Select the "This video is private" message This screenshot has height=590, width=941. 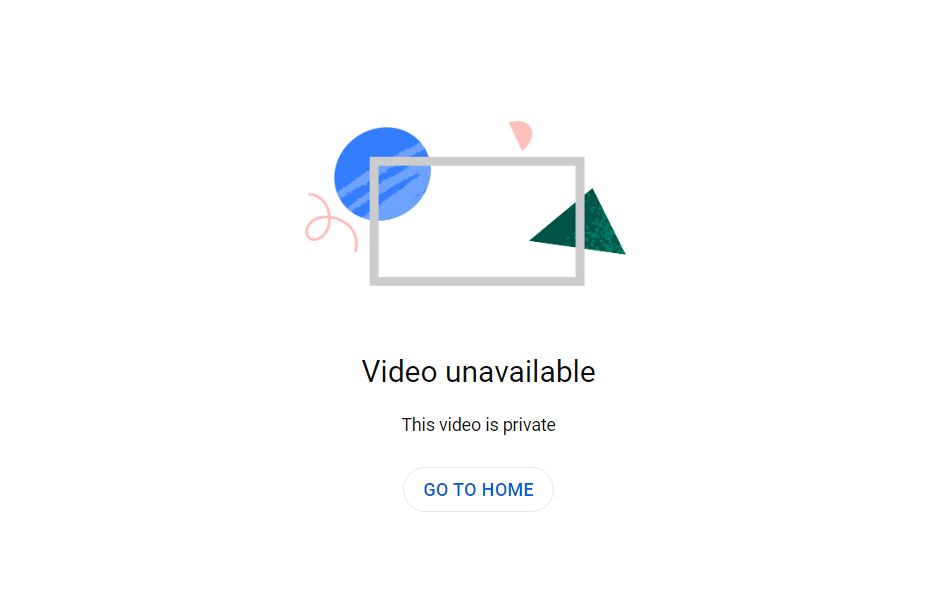478,425
